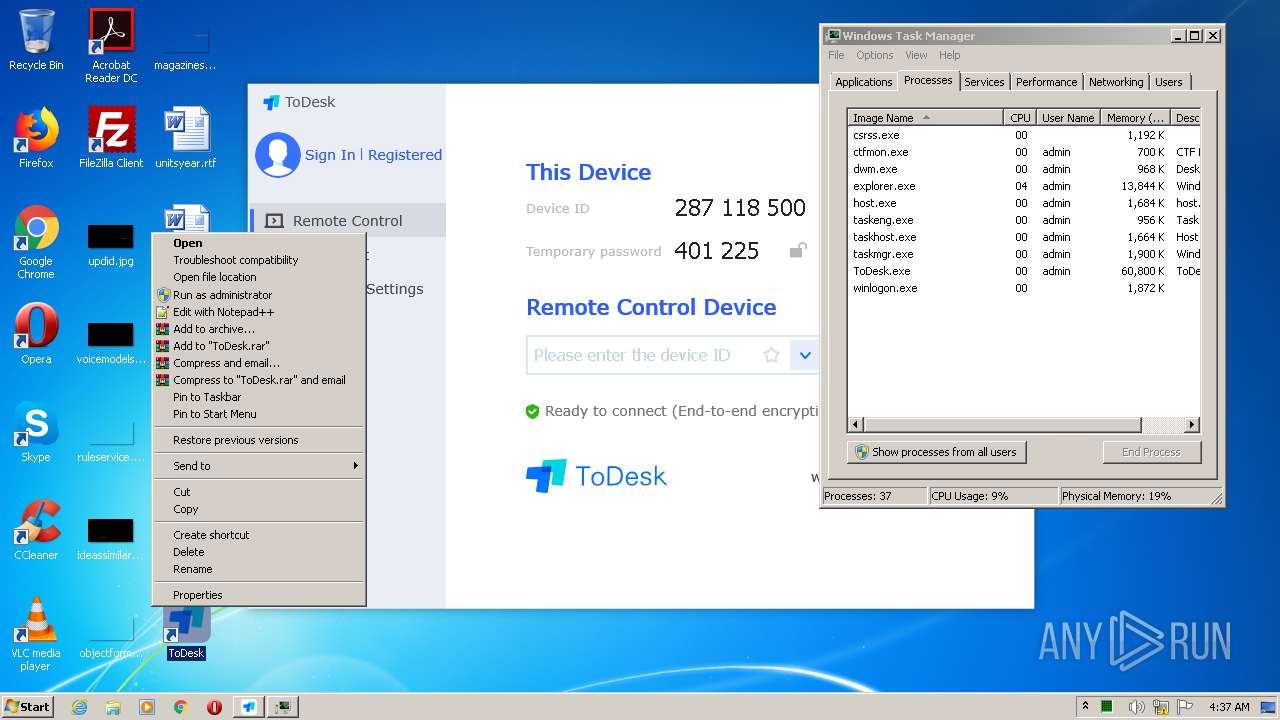Screen dimensions: 1280x720
Task: Choose Pin to Taskbar
Action: (259, 397)
